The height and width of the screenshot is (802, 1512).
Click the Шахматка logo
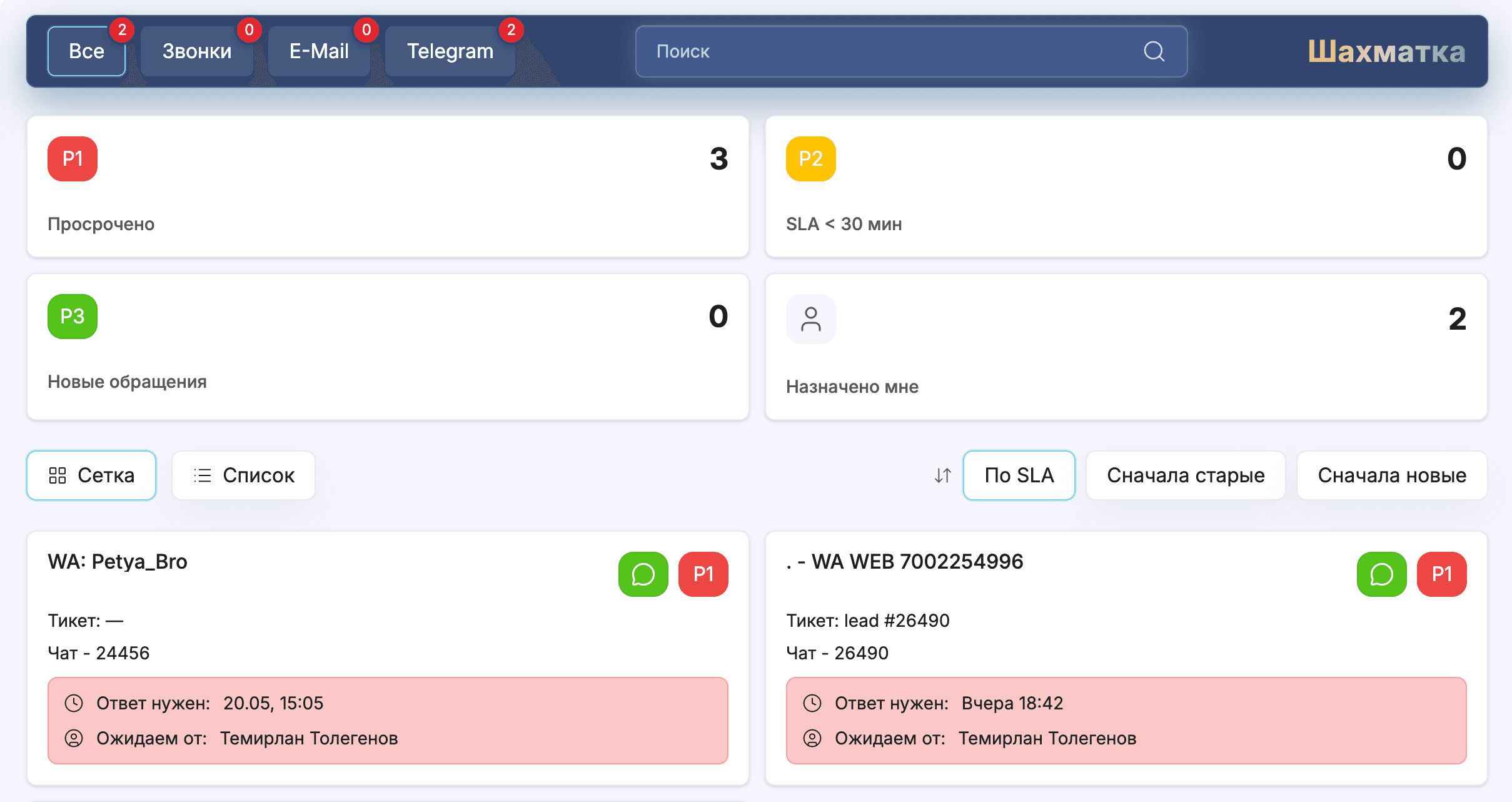(1386, 51)
